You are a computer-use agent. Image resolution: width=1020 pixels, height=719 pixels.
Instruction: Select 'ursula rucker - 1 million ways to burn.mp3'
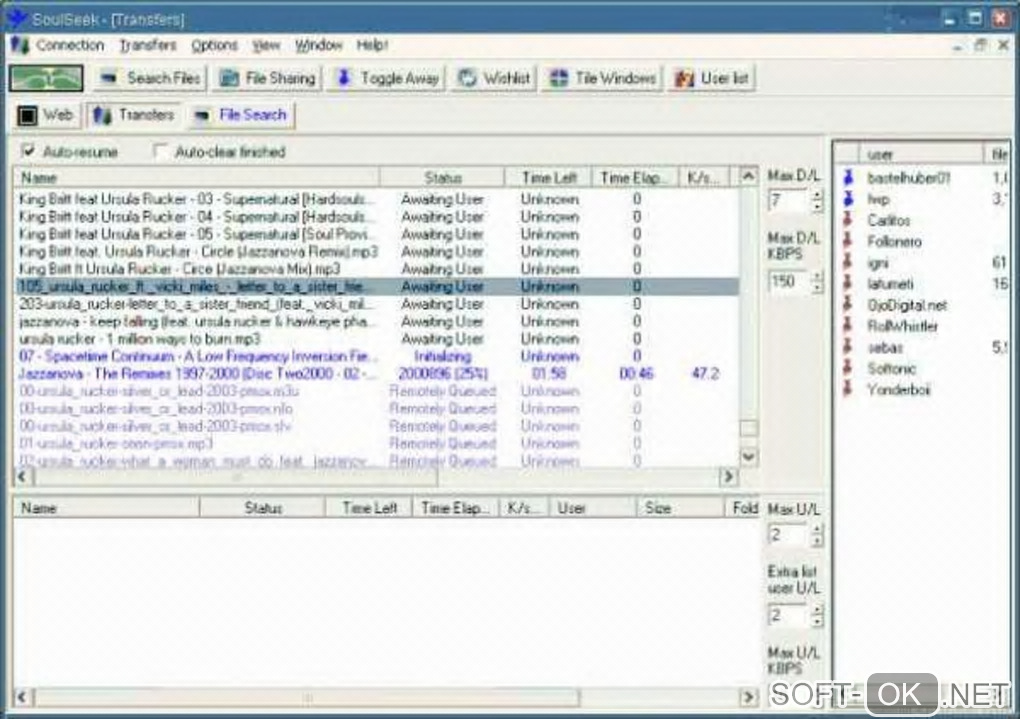377,338
